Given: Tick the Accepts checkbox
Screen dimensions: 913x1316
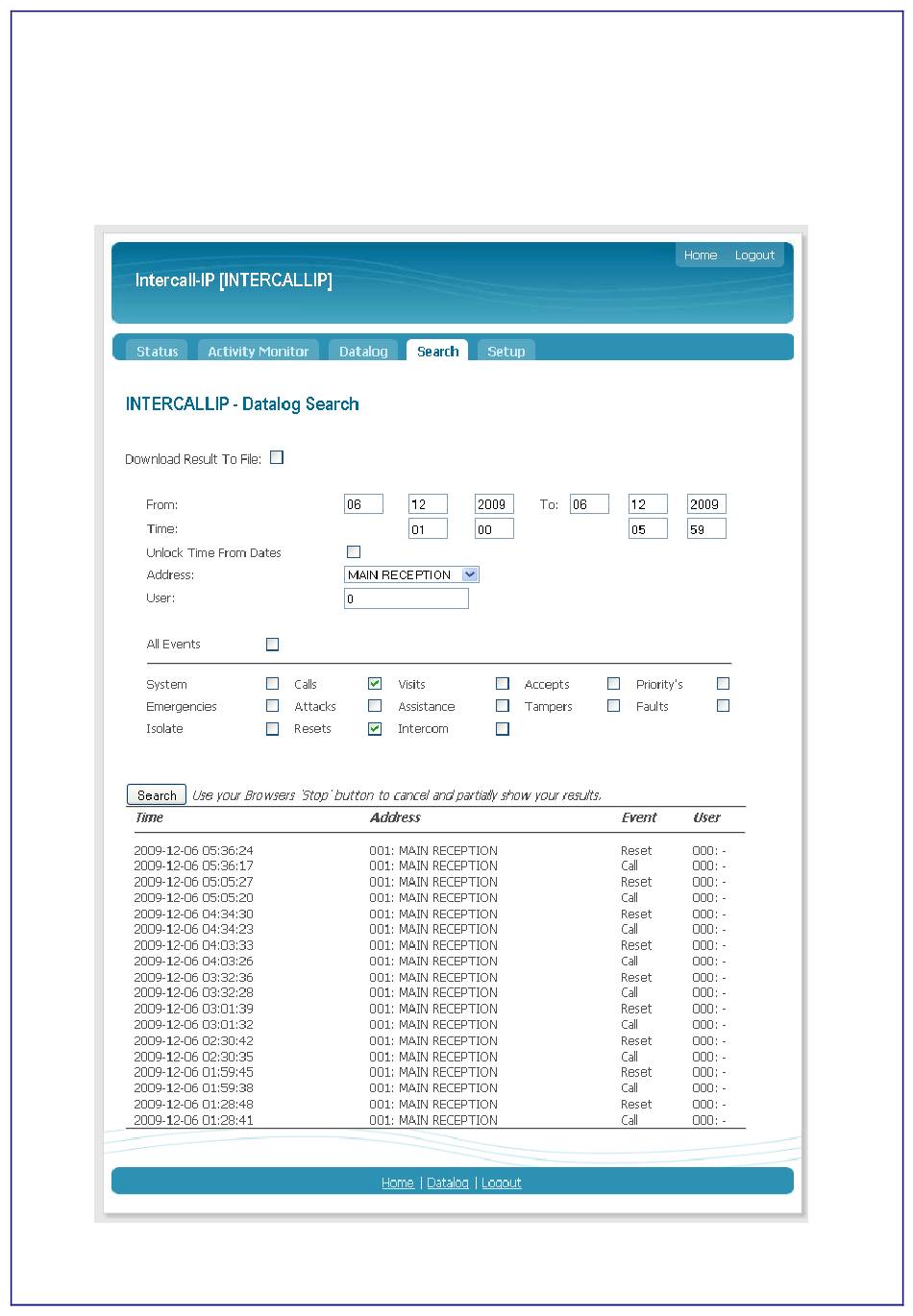Looking at the screenshot, I should 613,684.
